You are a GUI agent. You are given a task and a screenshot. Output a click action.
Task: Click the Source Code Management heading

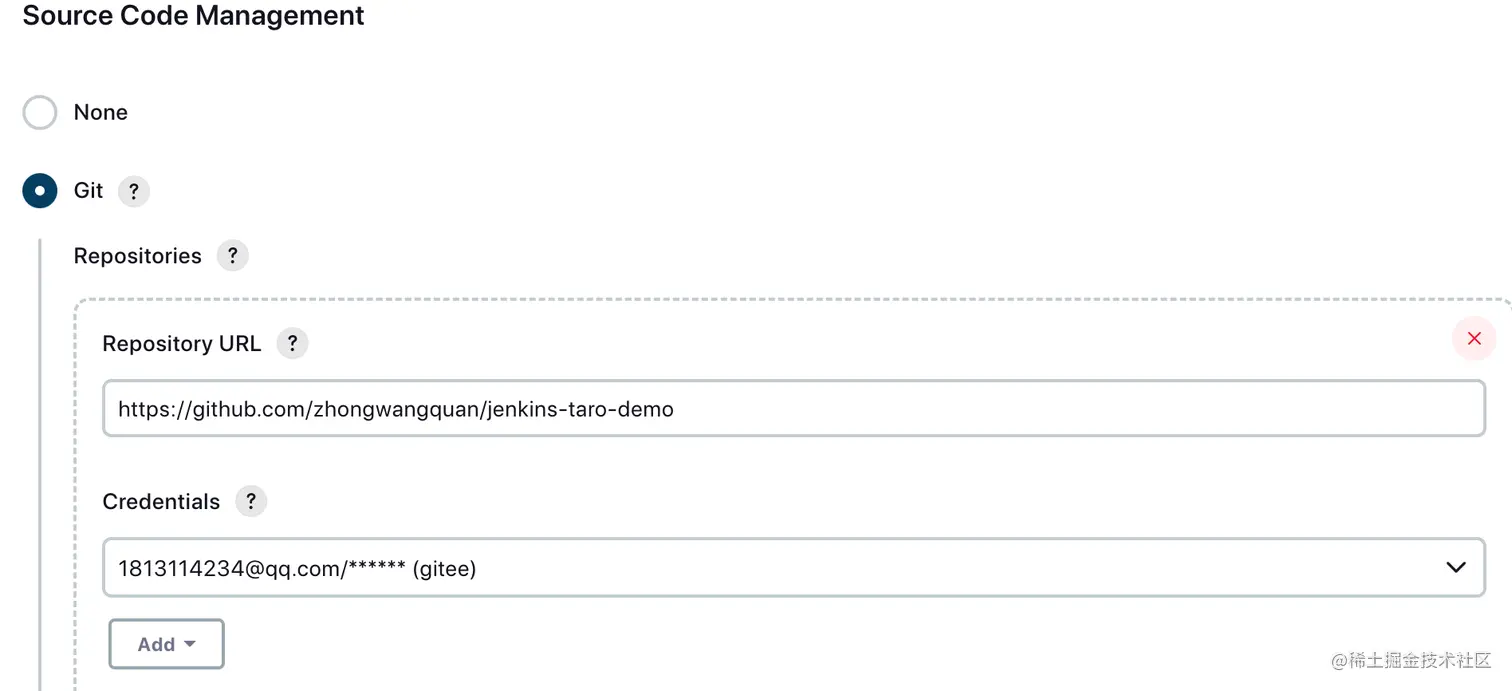coord(193,16)
